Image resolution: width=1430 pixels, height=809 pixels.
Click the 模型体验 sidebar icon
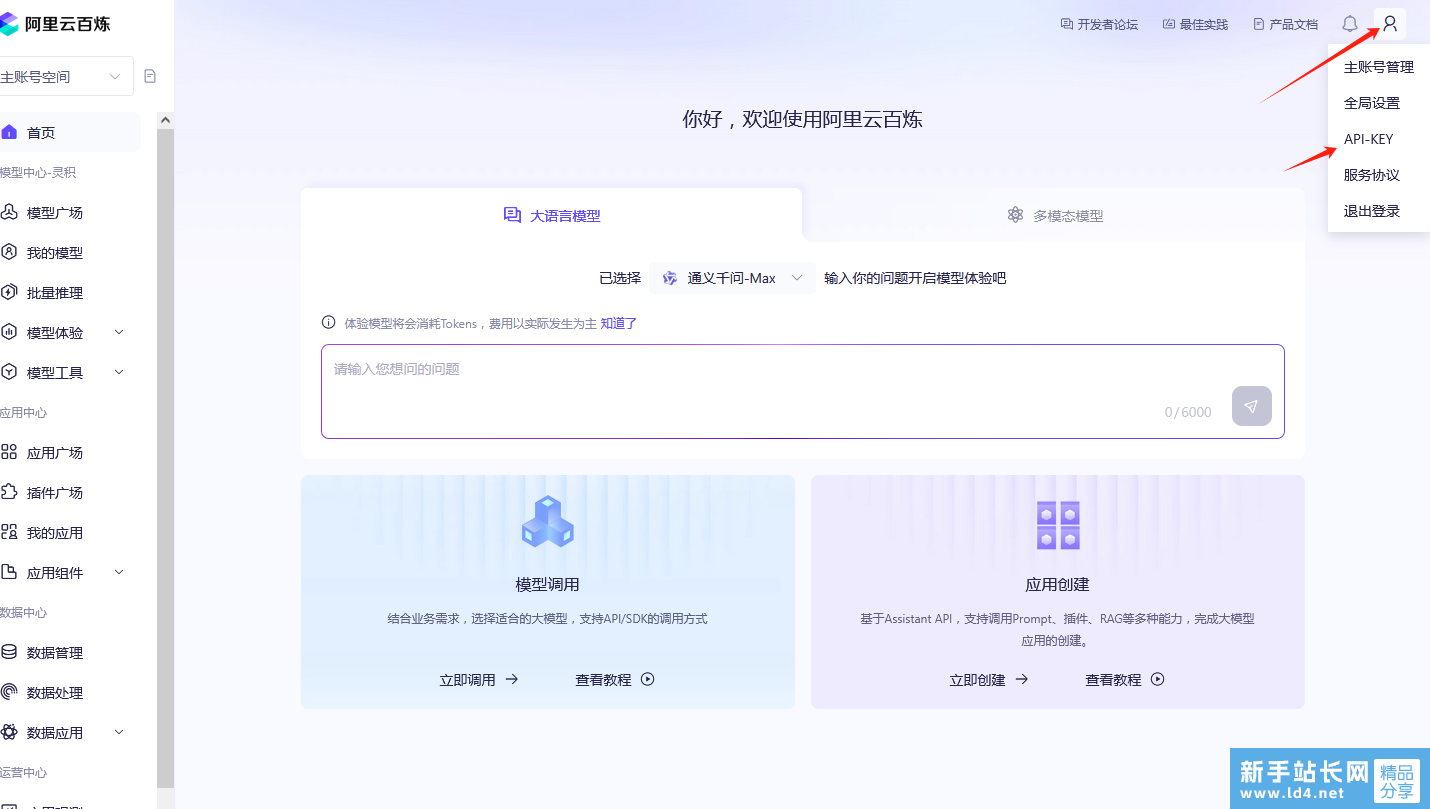click(9, 332)
